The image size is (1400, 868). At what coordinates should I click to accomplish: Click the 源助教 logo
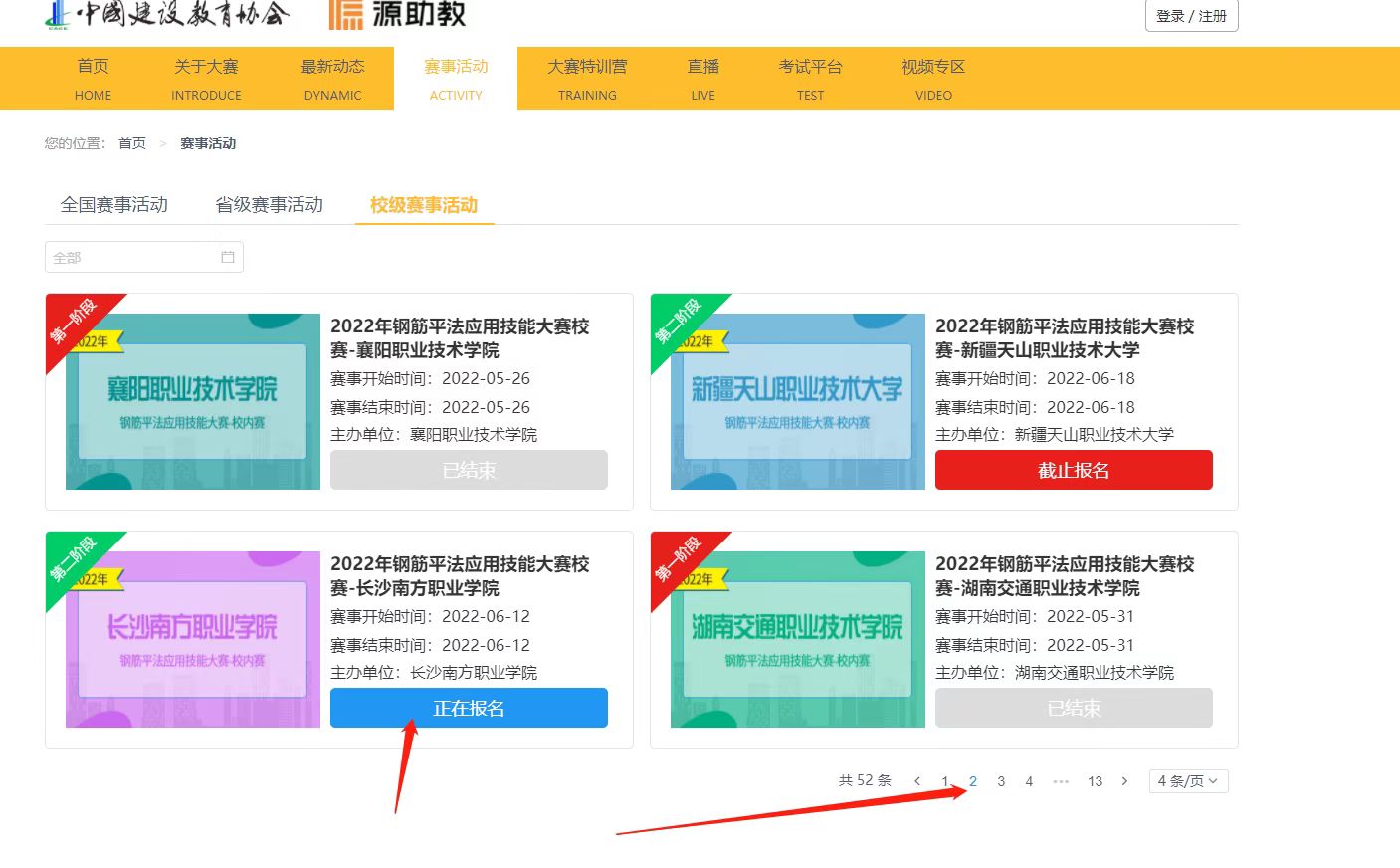pos(398,14)
